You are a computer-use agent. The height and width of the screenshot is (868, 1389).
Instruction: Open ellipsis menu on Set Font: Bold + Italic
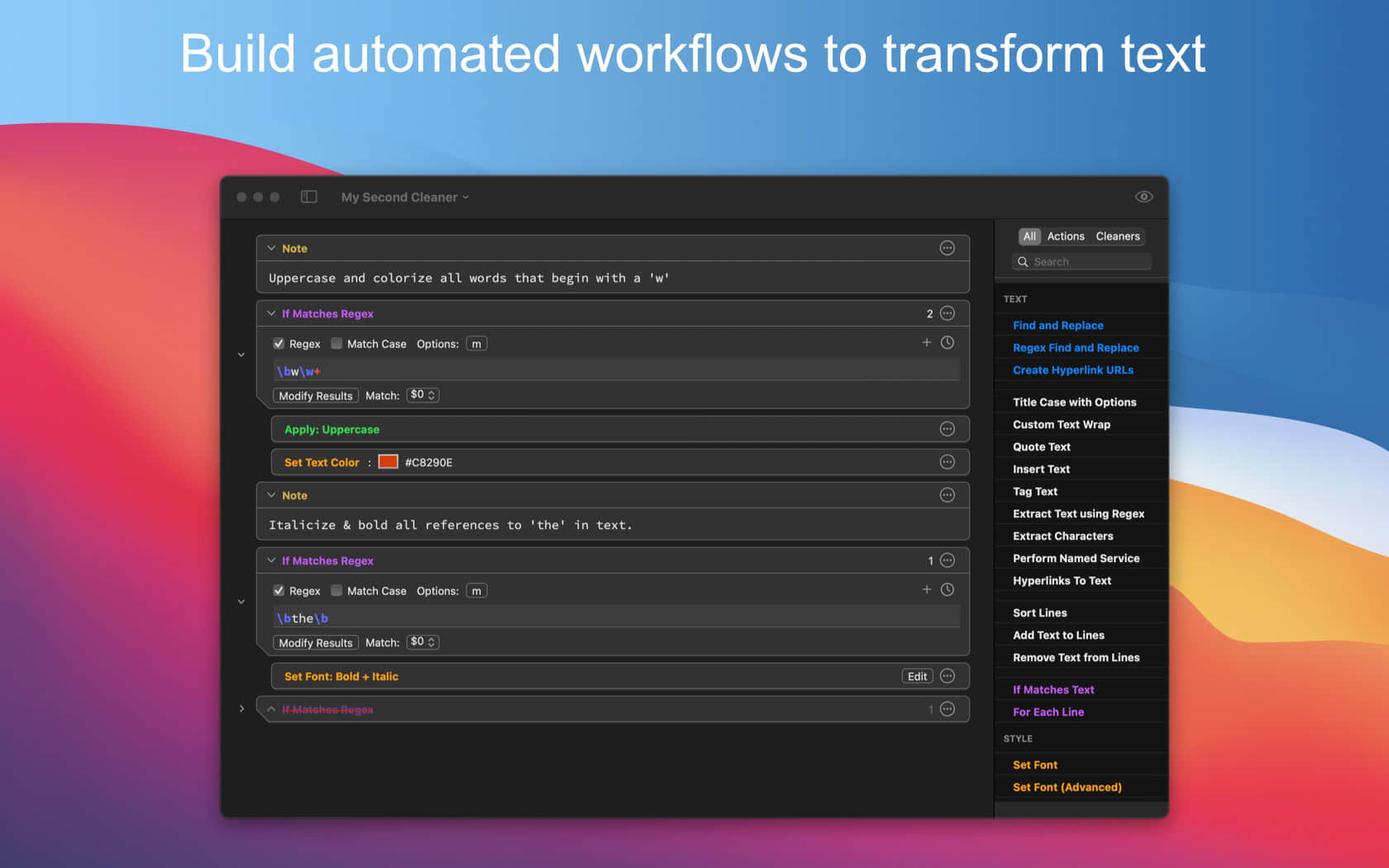pos(947,676)
